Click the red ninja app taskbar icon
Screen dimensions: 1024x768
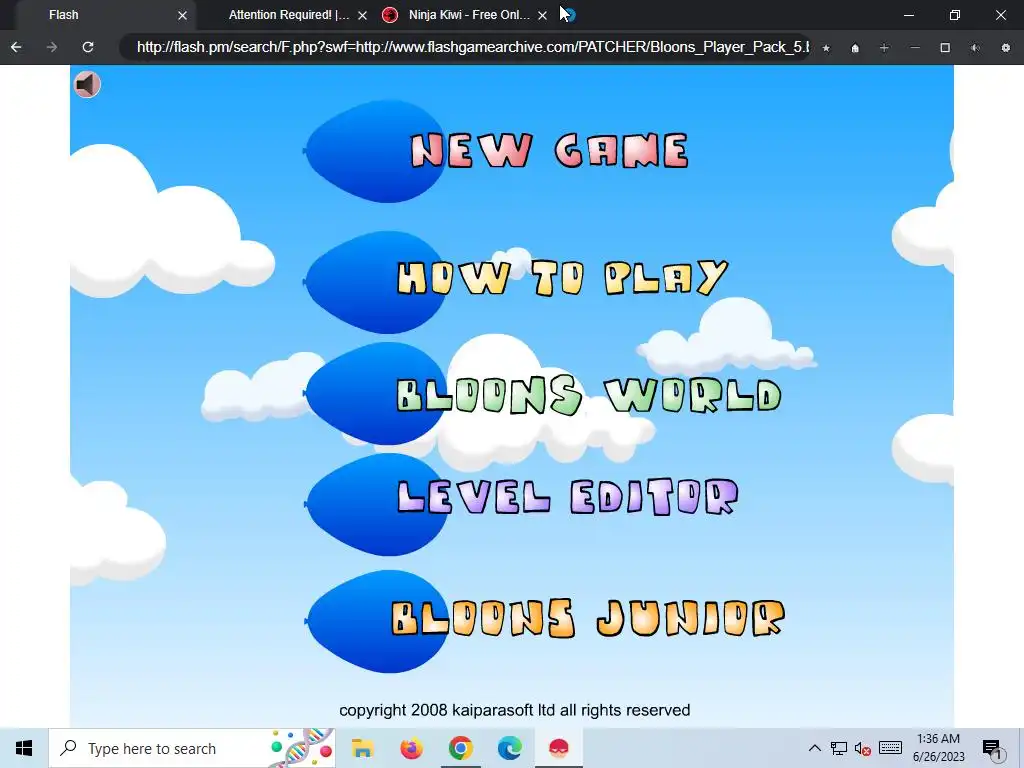click(558, 748)
